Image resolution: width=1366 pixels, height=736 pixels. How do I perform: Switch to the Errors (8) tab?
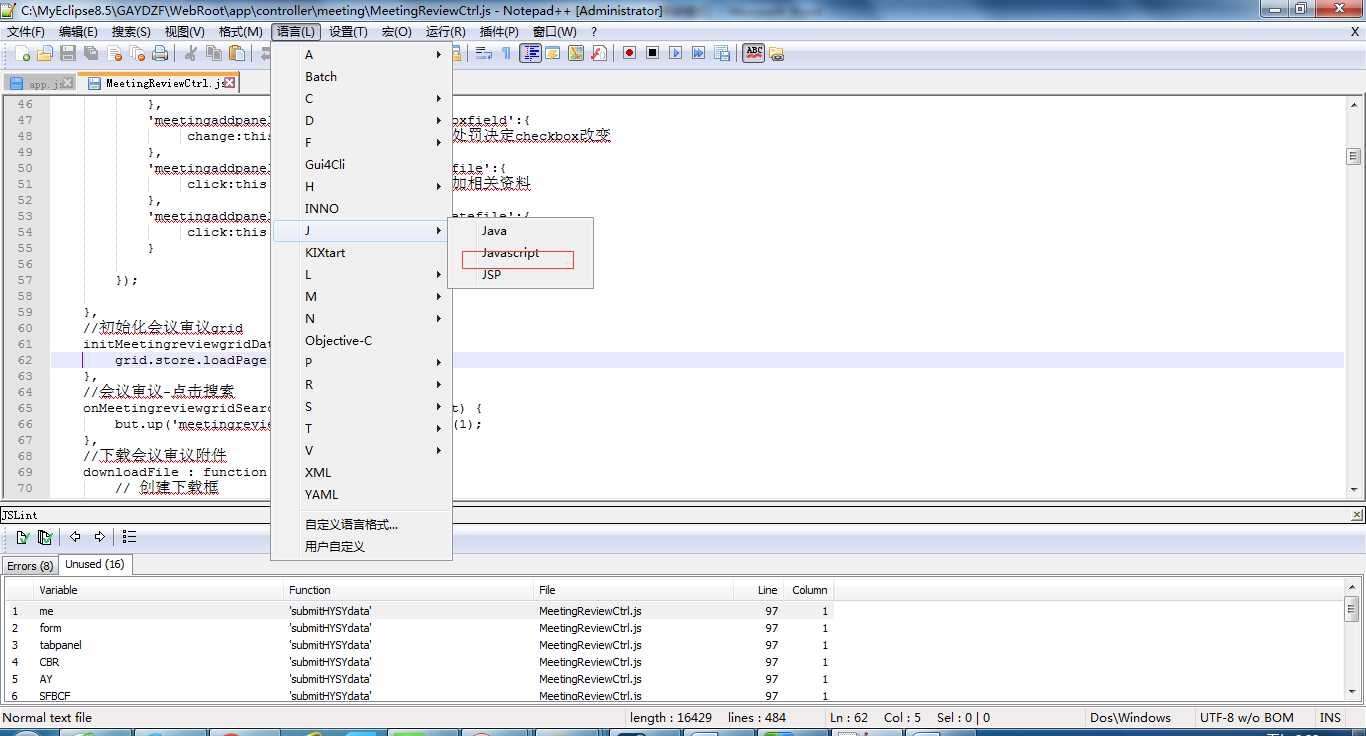click(x=30, y=565)
